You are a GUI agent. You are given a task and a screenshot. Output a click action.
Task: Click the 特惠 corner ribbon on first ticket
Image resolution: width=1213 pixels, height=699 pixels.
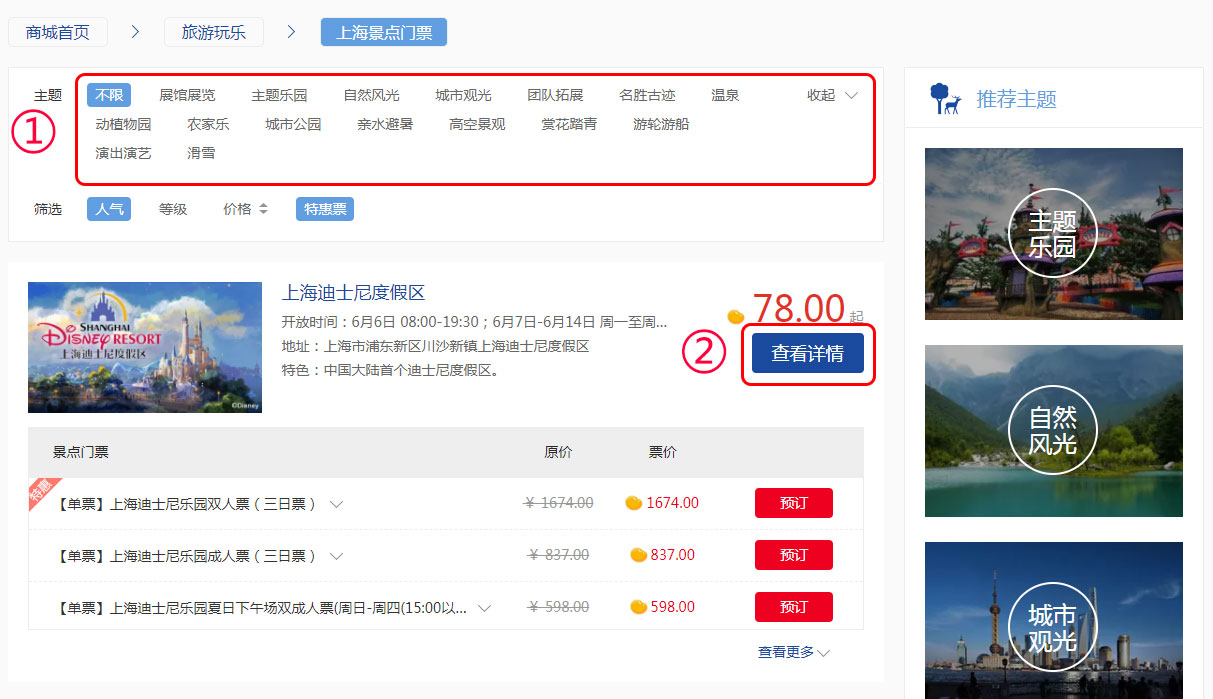[42, 491]
